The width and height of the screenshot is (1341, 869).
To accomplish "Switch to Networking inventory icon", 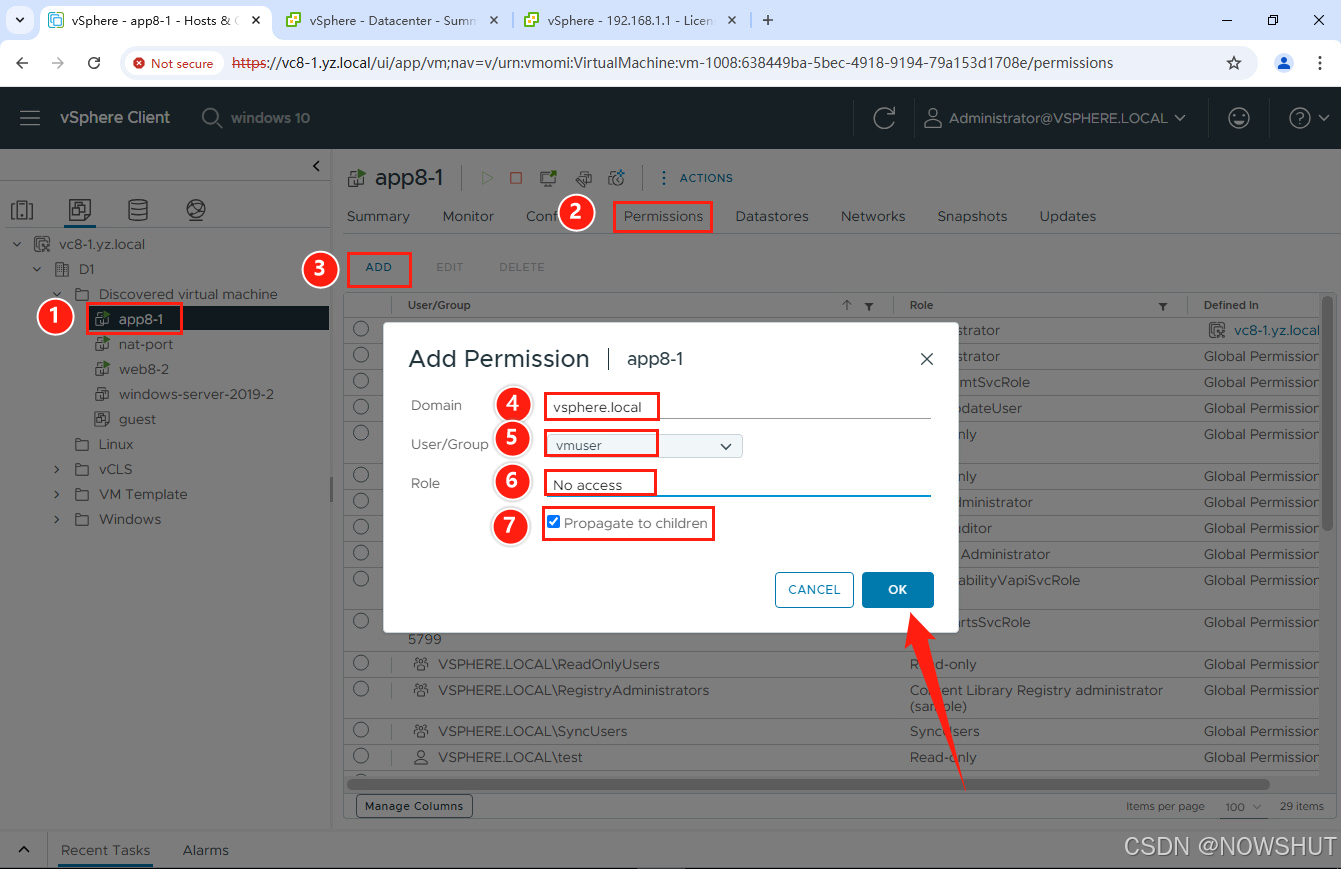I will pos(196,210).
